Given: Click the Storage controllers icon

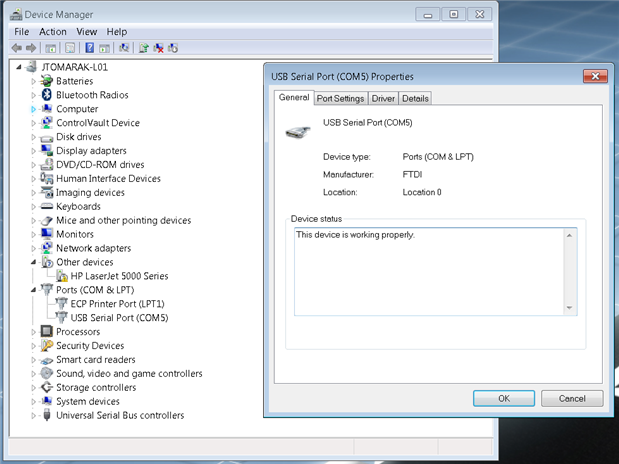Looking at the screenshot, I should (47, 387).
